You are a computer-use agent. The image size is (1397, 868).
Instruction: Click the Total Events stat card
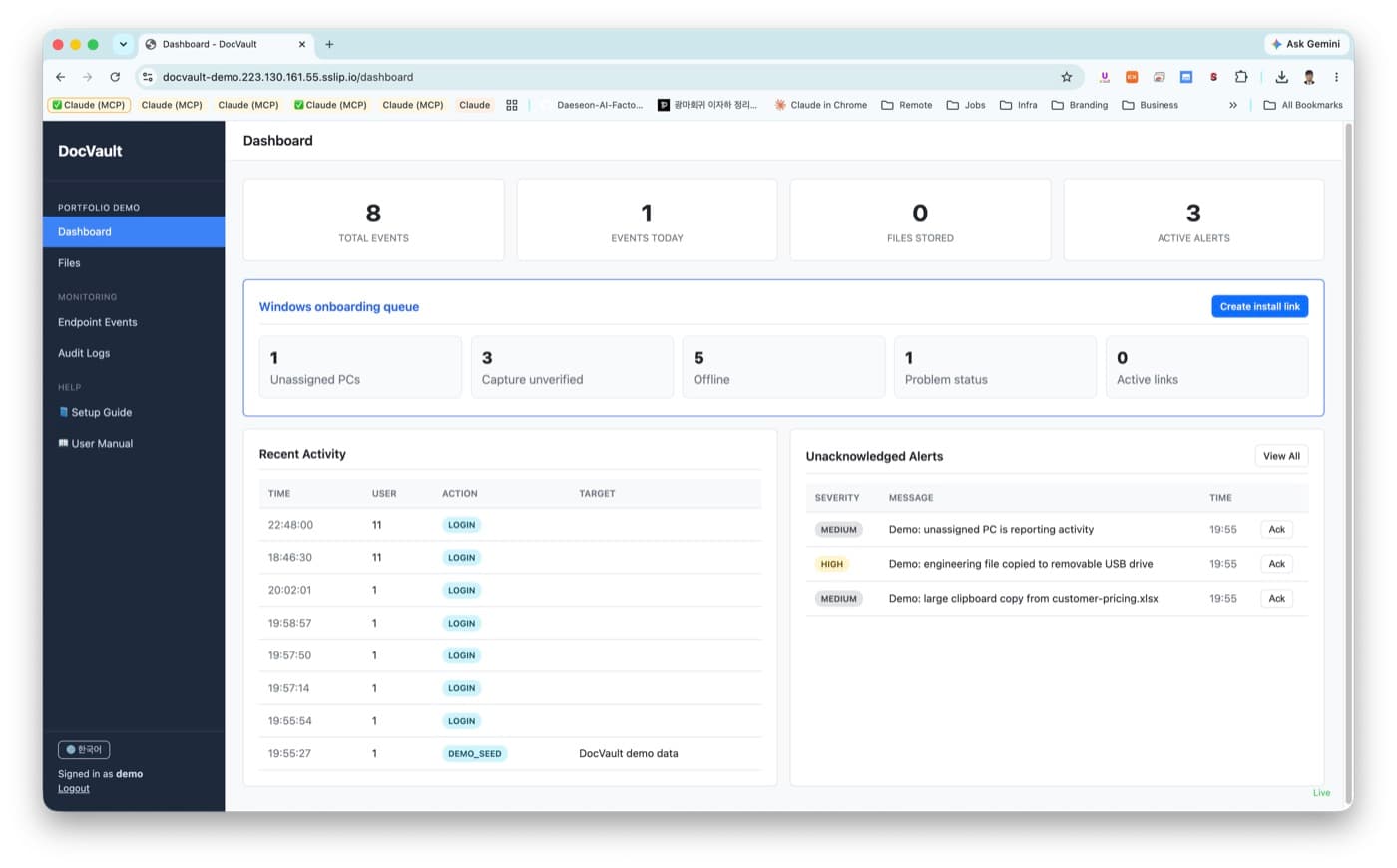pos(373,220)
